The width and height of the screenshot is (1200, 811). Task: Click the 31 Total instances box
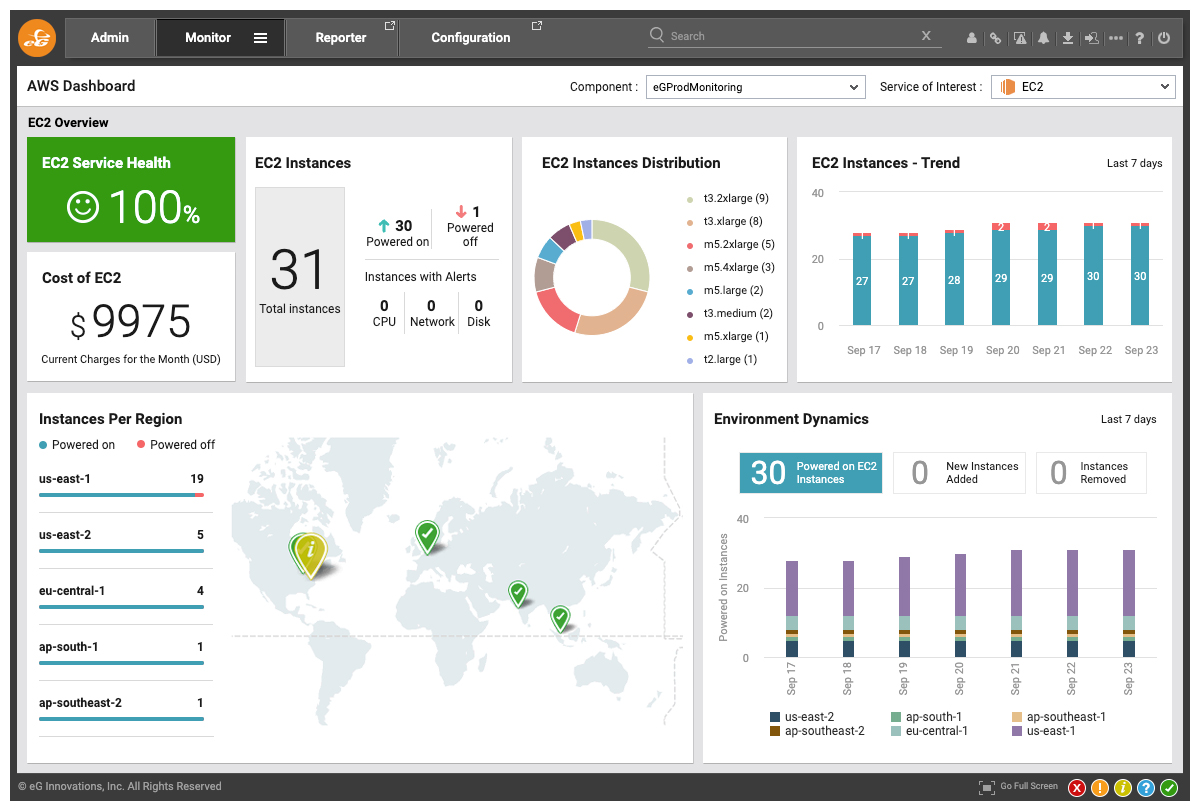click(300, 277)
